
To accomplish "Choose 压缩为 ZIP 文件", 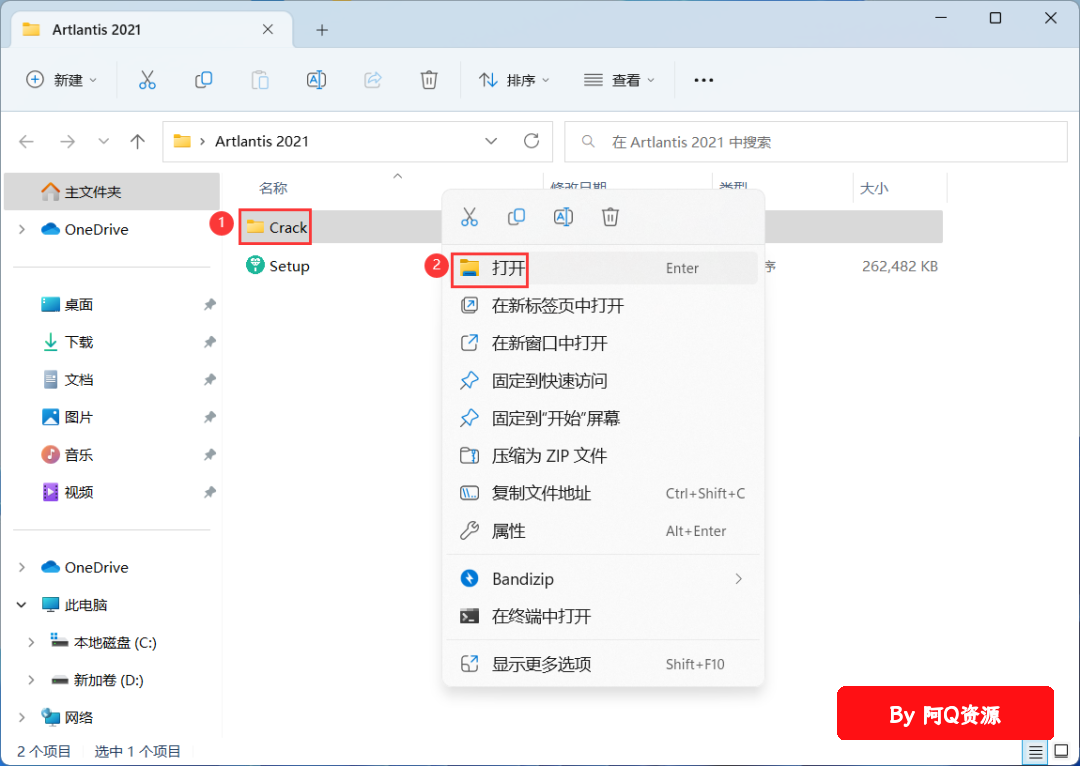I will [603, 455].
